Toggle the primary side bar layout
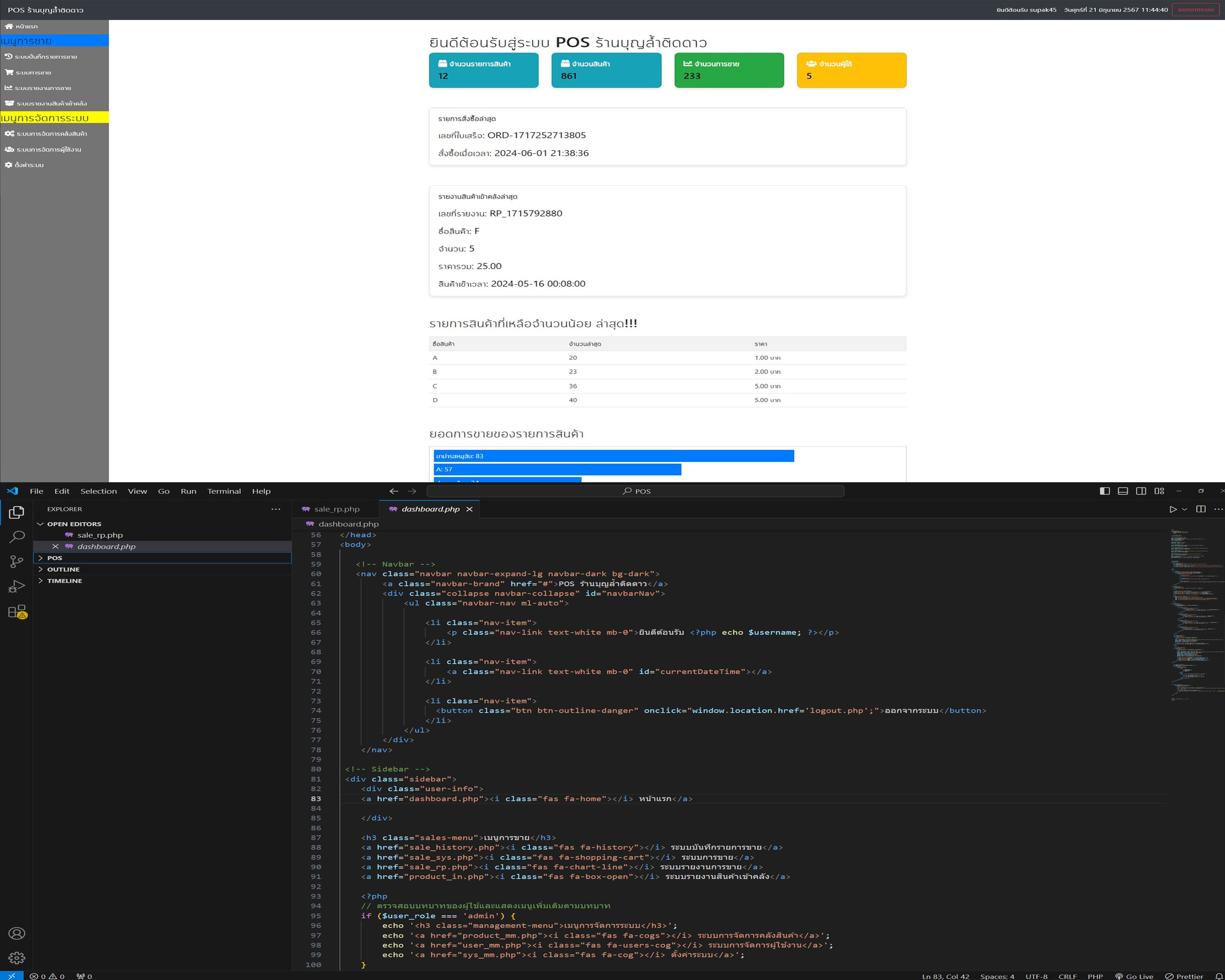 (1105, 491)
